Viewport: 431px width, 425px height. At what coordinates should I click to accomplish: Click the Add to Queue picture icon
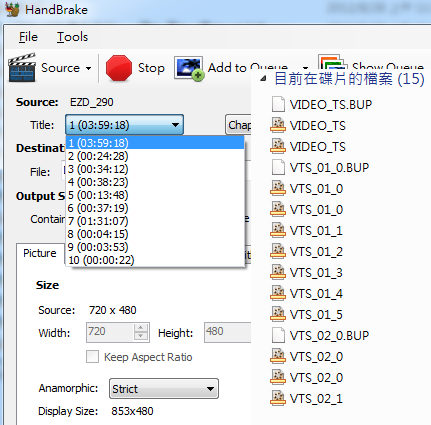pyautogui.click(x=189, y=69)
